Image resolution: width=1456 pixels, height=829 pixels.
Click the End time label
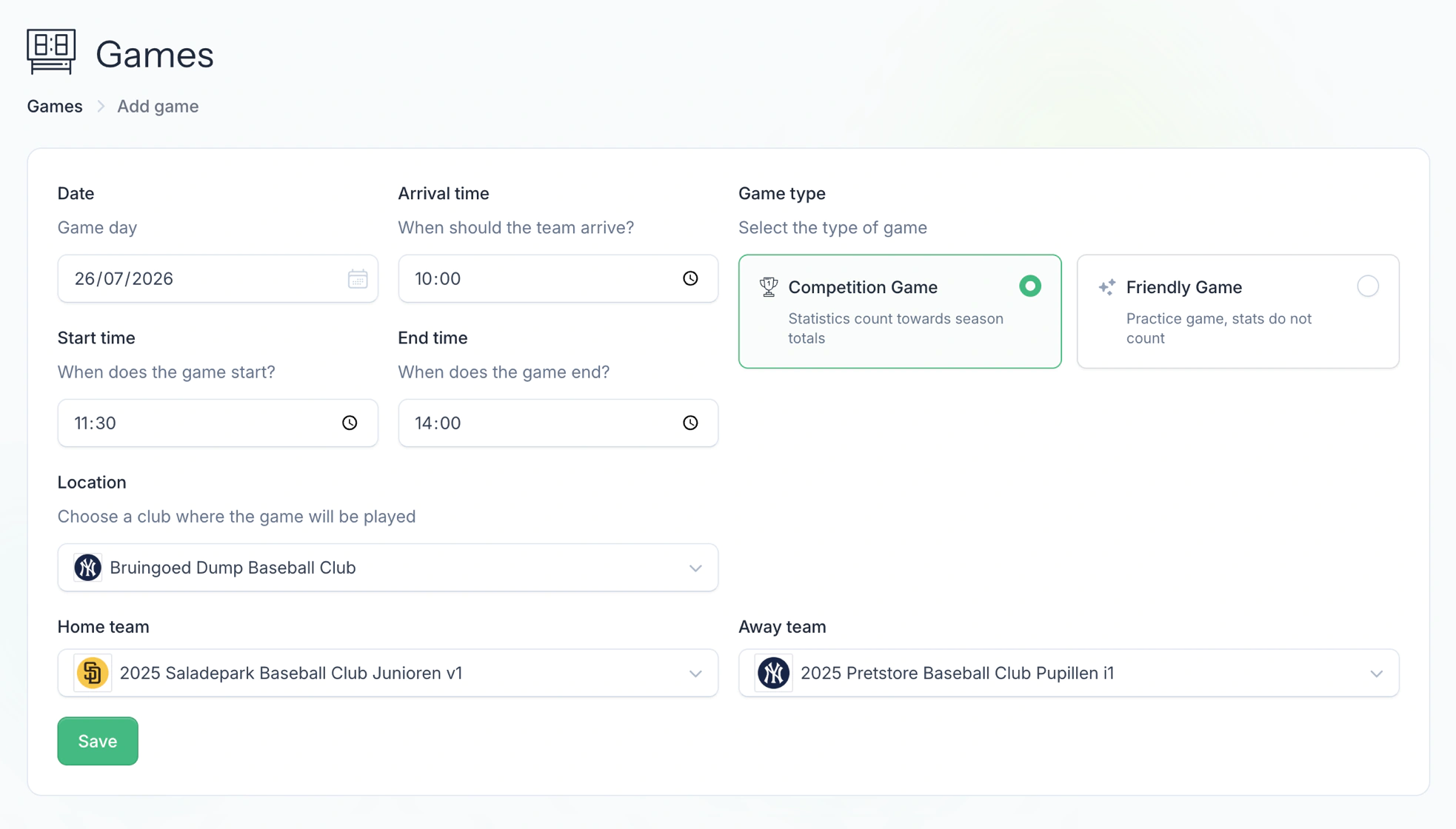click(433, 338)
